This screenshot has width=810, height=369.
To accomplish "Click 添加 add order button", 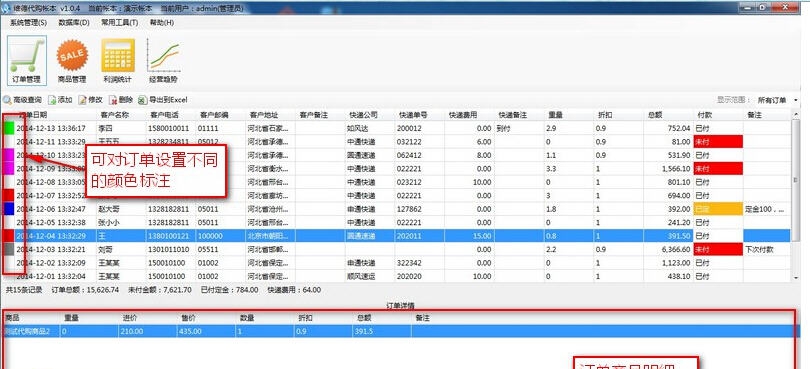I will click(60, 100).
